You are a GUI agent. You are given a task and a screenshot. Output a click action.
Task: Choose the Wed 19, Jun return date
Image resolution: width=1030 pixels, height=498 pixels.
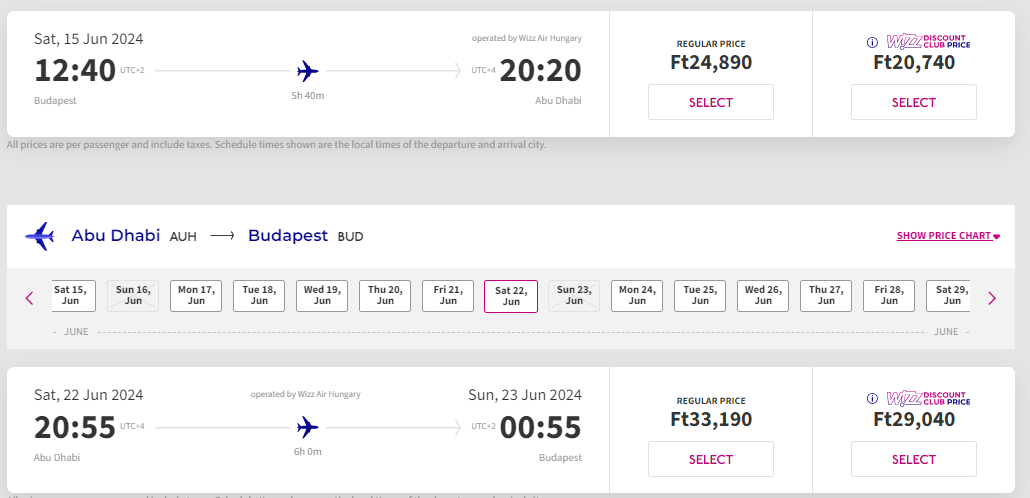click(322, 295)
